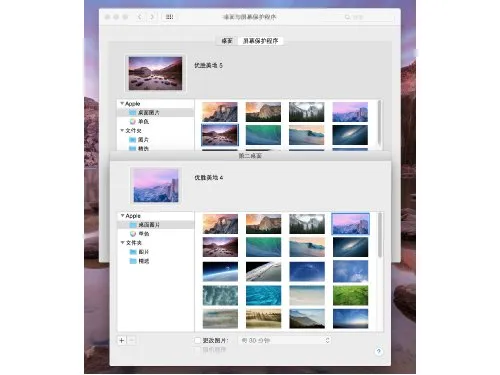Pick blue sky with clouds wallpaper
Screen dimensions: 500x375
click(350, 271)
